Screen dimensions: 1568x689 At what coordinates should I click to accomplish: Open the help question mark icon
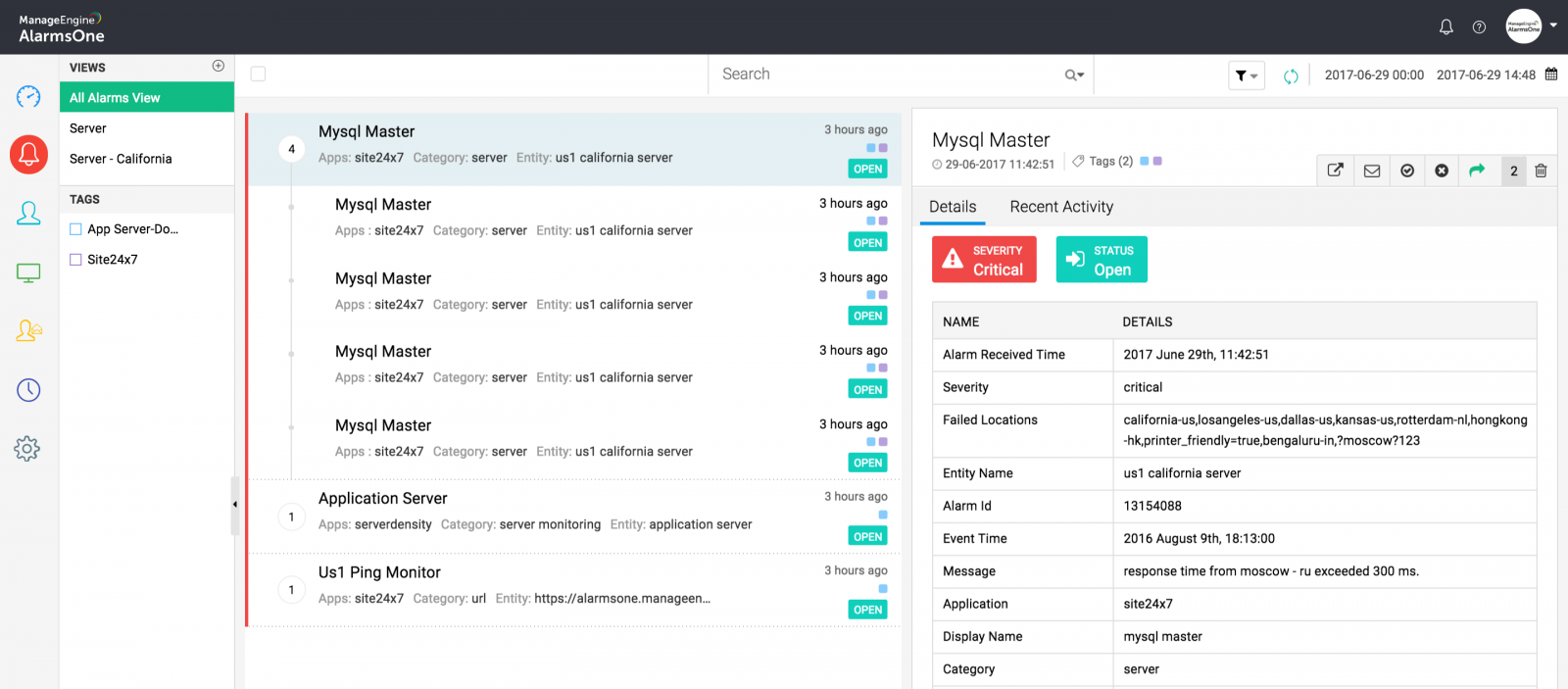click(x=1479, y=27)
